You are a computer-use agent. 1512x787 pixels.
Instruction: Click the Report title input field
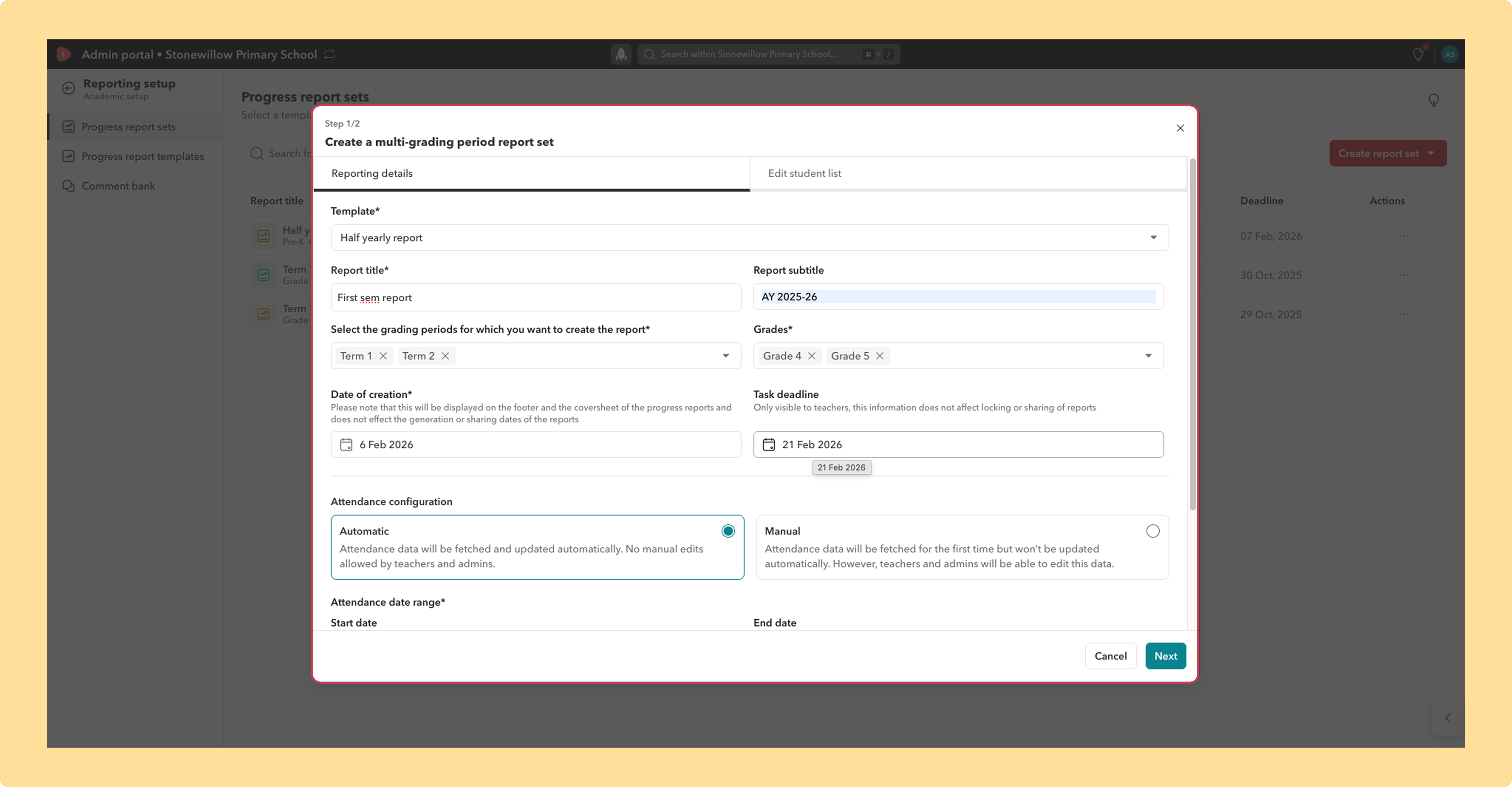(536, 297)
